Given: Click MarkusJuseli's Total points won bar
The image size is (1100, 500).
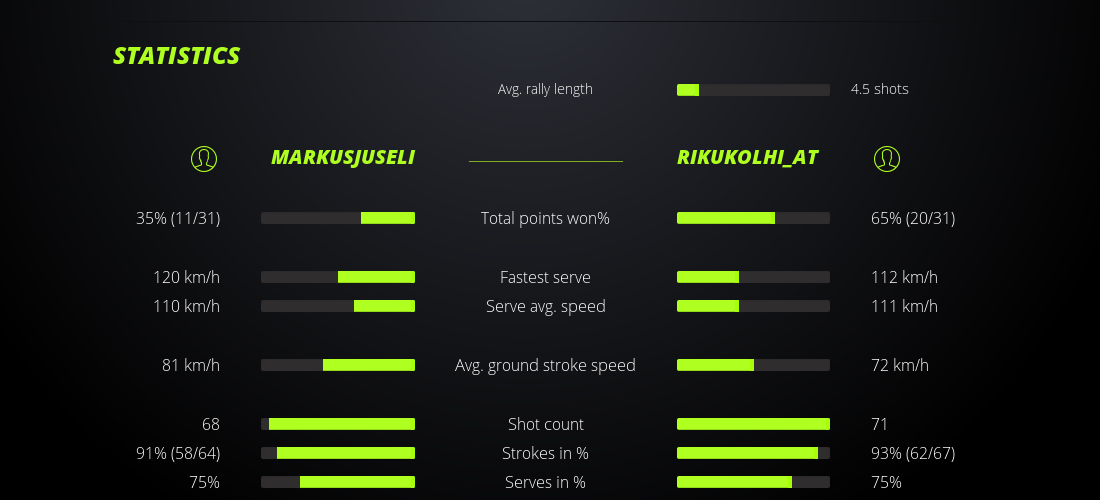Looking at the screenshot, I should [338, 218].
